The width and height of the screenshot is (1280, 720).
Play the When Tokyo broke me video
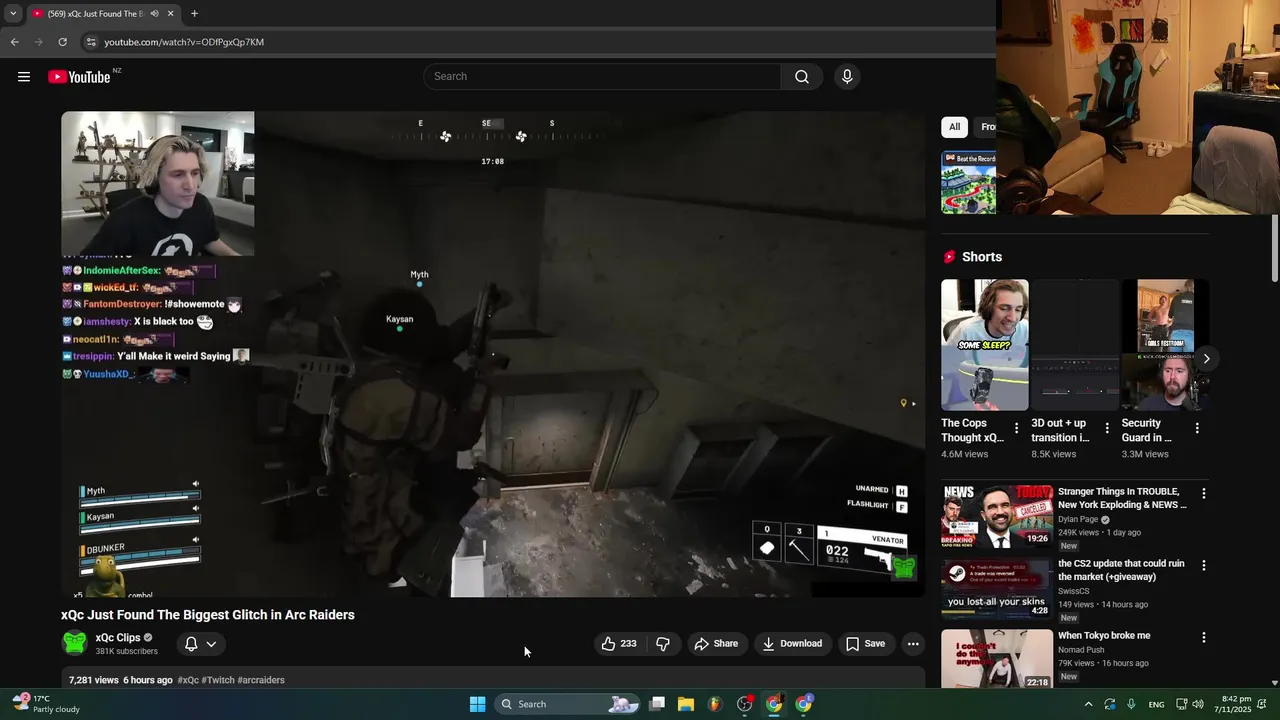pos(997,658)
